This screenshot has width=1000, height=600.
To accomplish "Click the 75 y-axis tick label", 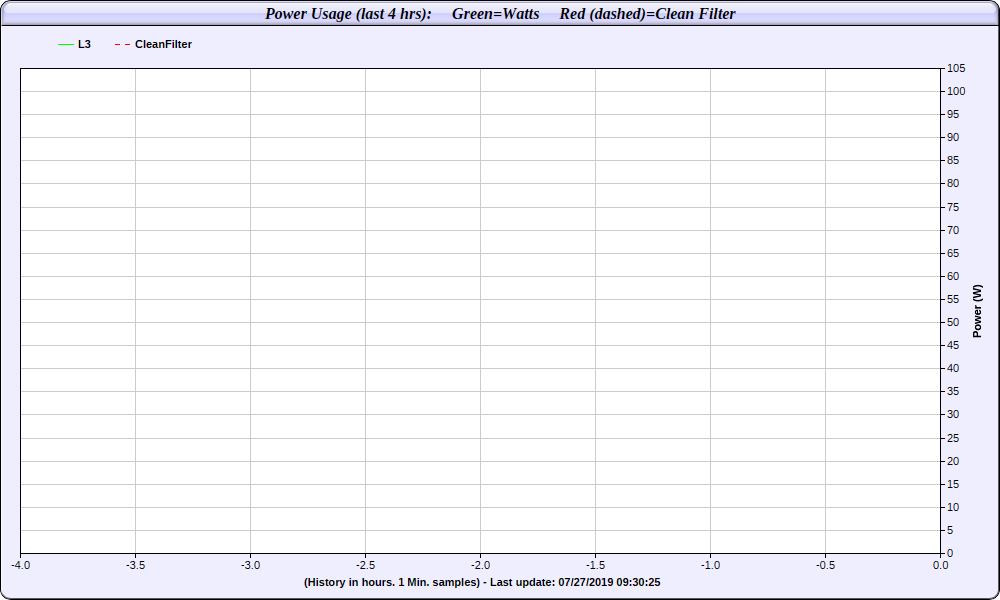I will pyautogui.click(x=953, y=207).
